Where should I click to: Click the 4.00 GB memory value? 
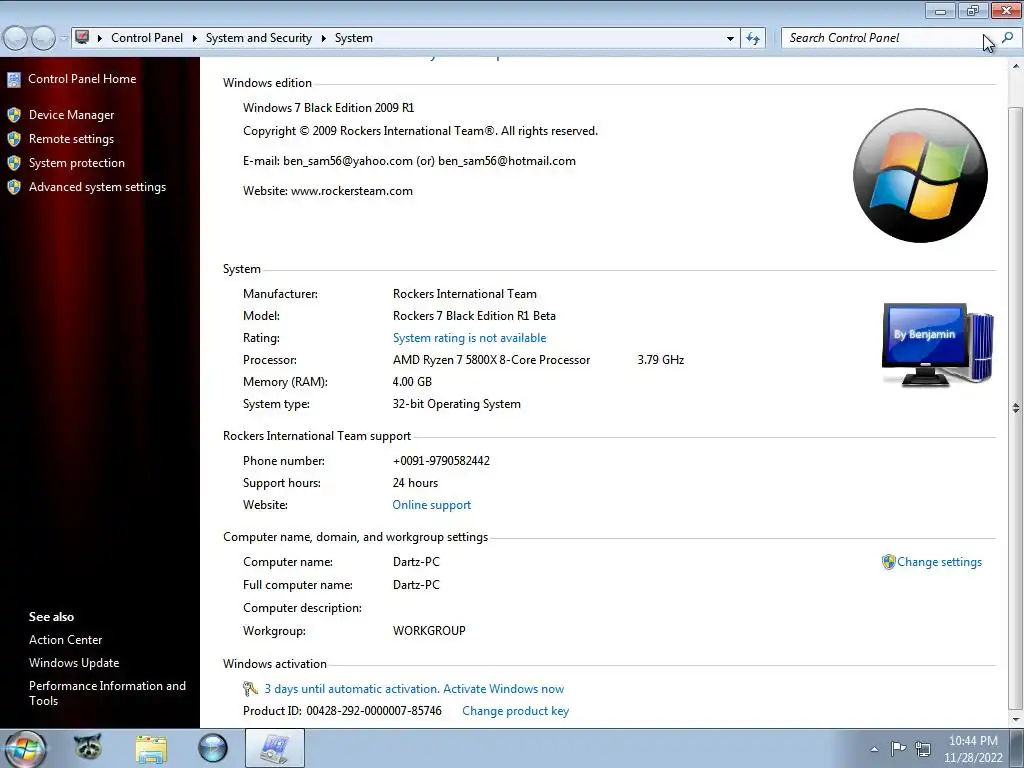coord(412,382)
